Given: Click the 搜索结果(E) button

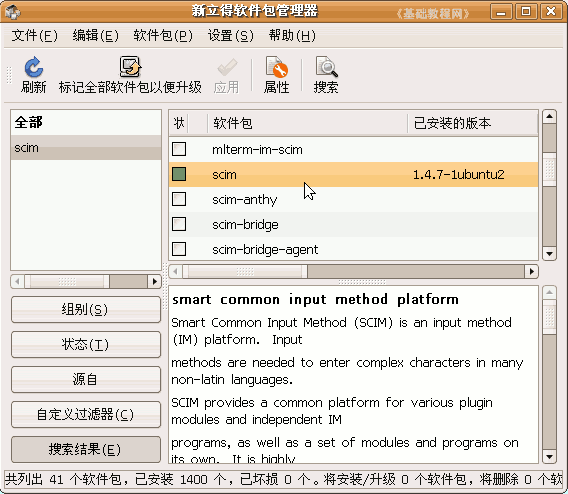Looking at the screenshot, I should 85,449.
